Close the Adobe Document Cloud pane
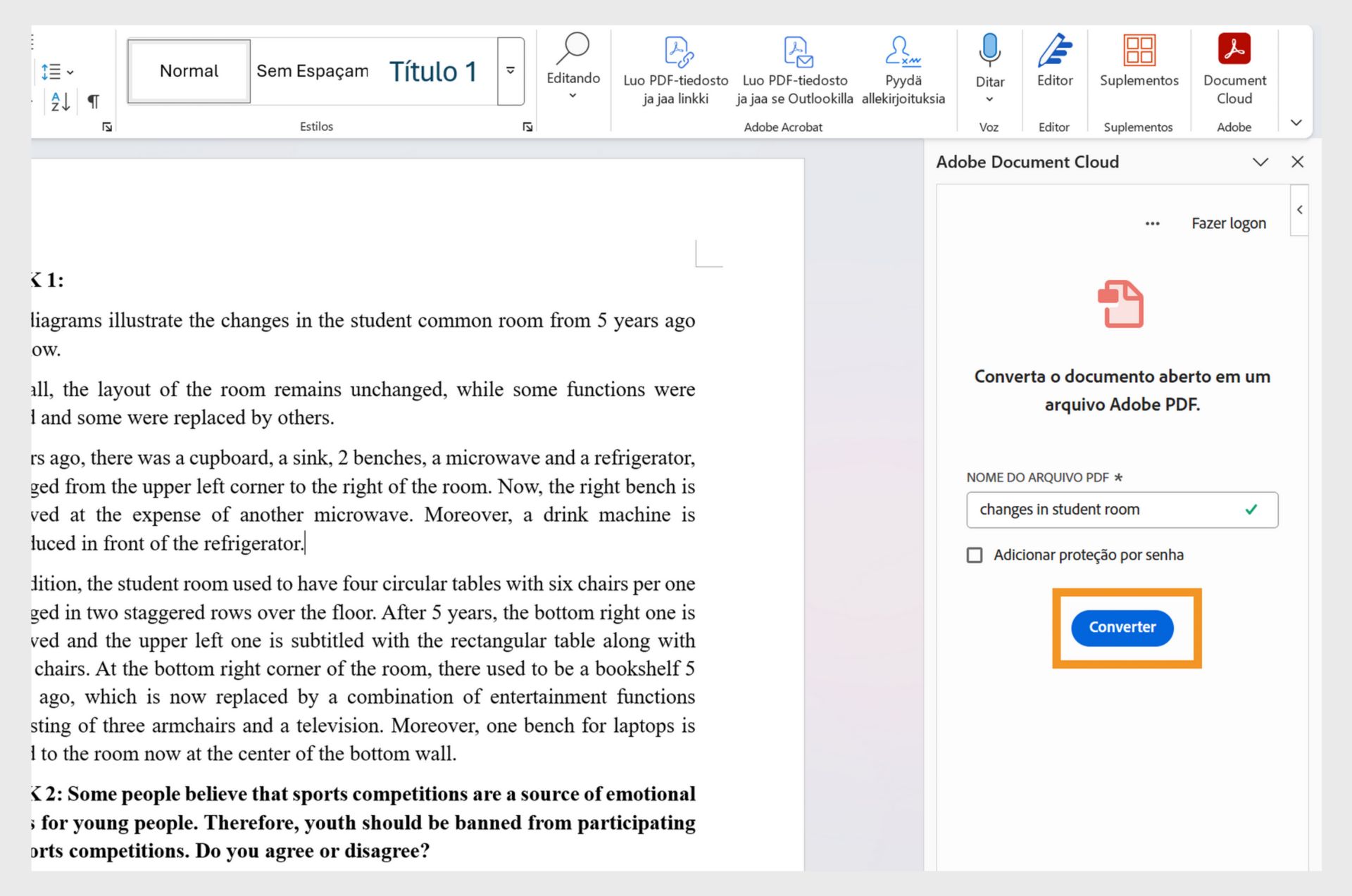Image resolution: width=1352 pixels, height=896 pixels. pos(1298,162)
